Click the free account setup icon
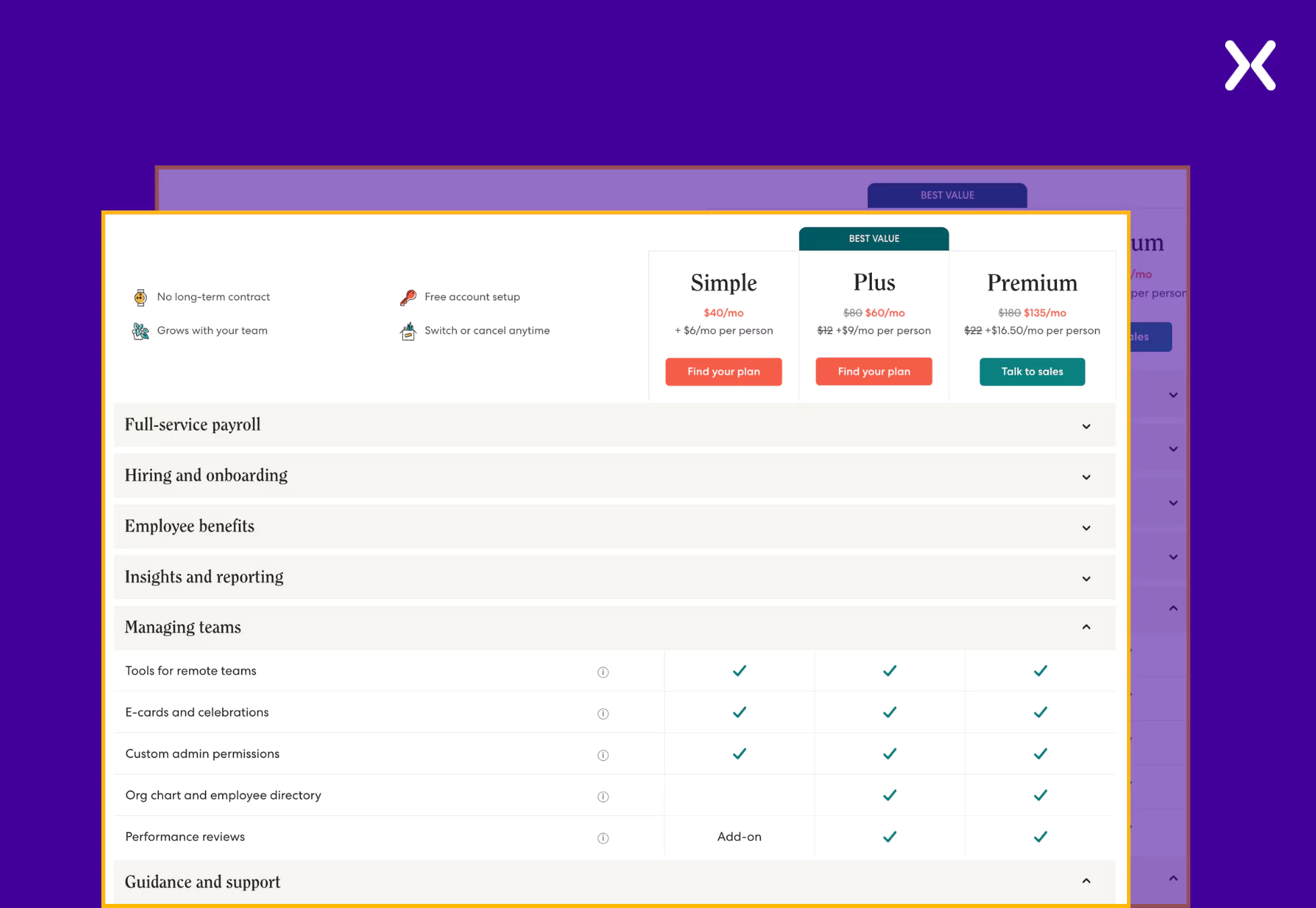 [x=407, y=297]
